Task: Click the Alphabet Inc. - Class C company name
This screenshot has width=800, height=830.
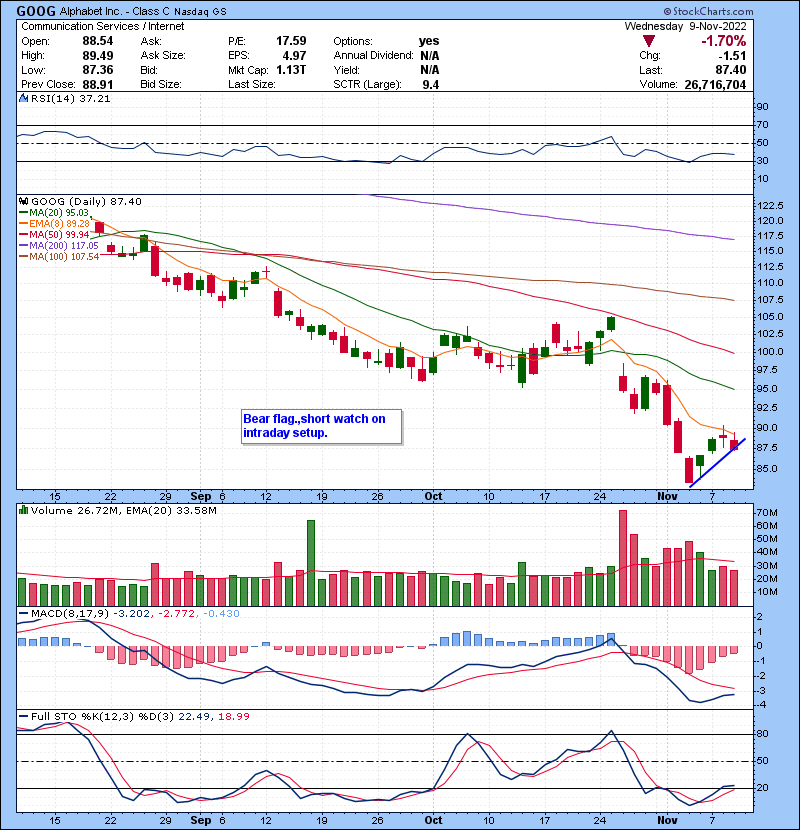Action: pyautogui.click(x=114, y=11)
